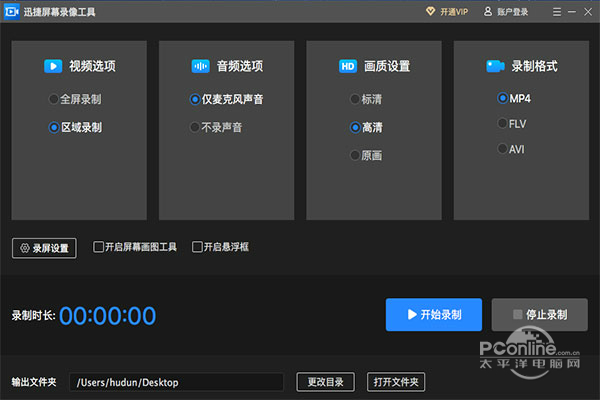Click the 视频选项 play icon
The width and height of the screenshot is (600, 400).
[53, 66]
